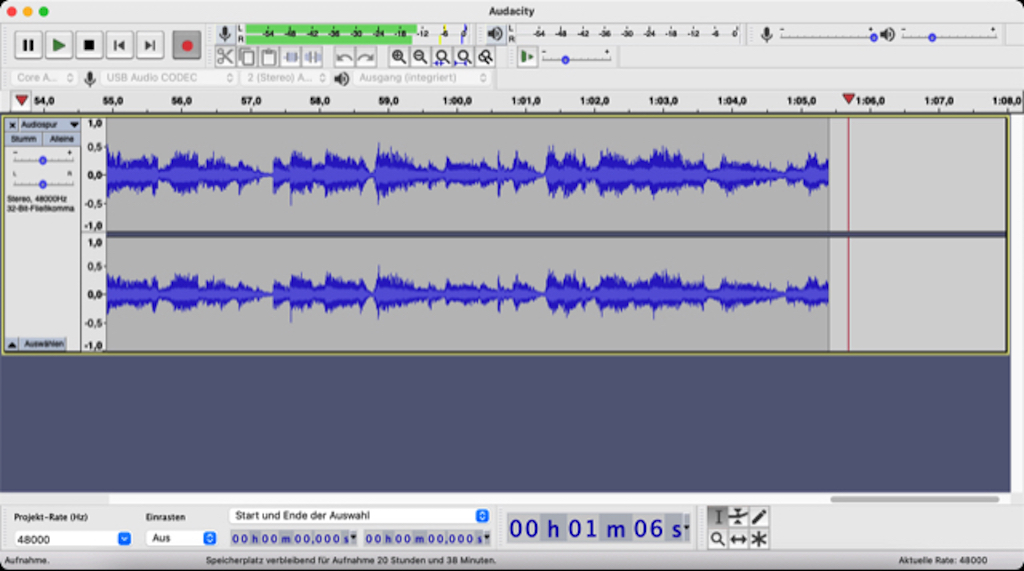This screenshot has height=571, width=1024.
Task: Pause the recording
Action: (x=28, y=45)
